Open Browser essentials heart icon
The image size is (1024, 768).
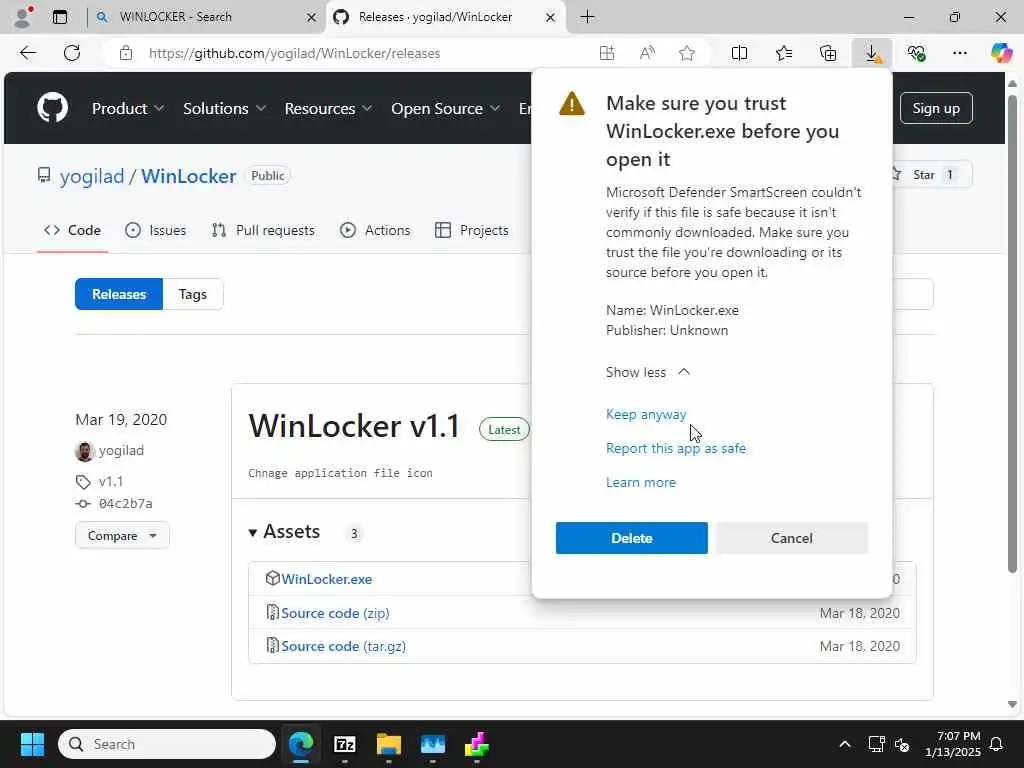pyautogui.click(x=916, y=53)
